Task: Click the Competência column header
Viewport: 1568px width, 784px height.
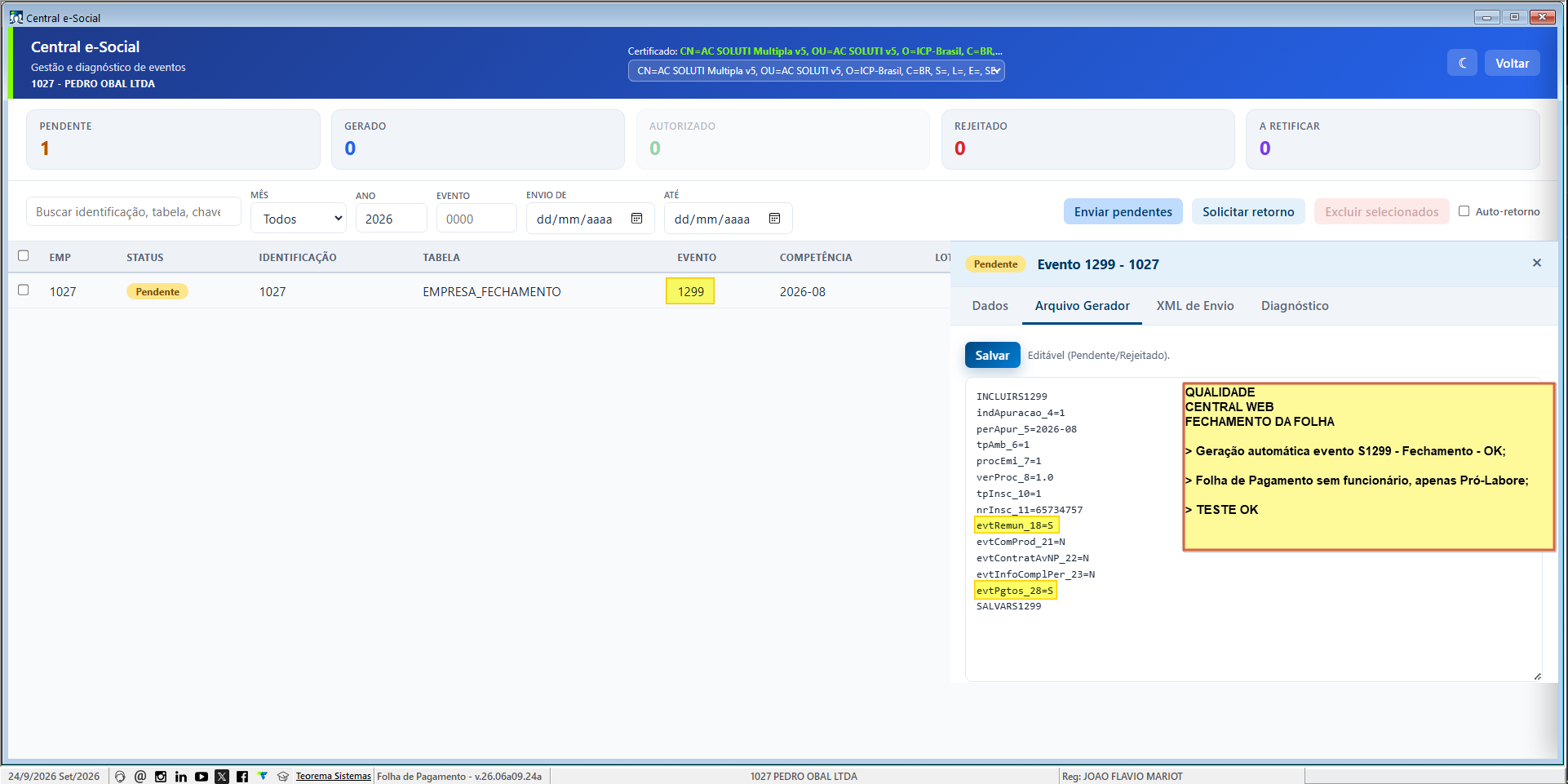Action: coord(816,257)
